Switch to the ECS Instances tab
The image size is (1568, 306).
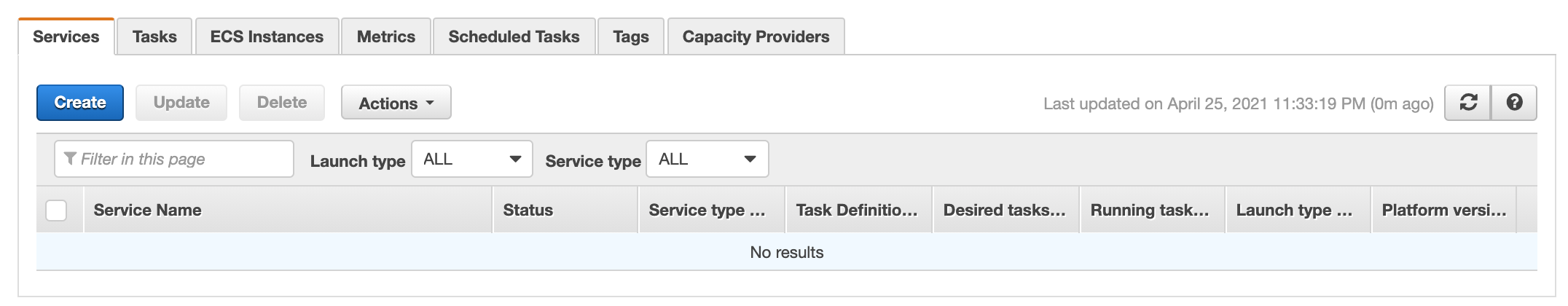coord(267,36)
